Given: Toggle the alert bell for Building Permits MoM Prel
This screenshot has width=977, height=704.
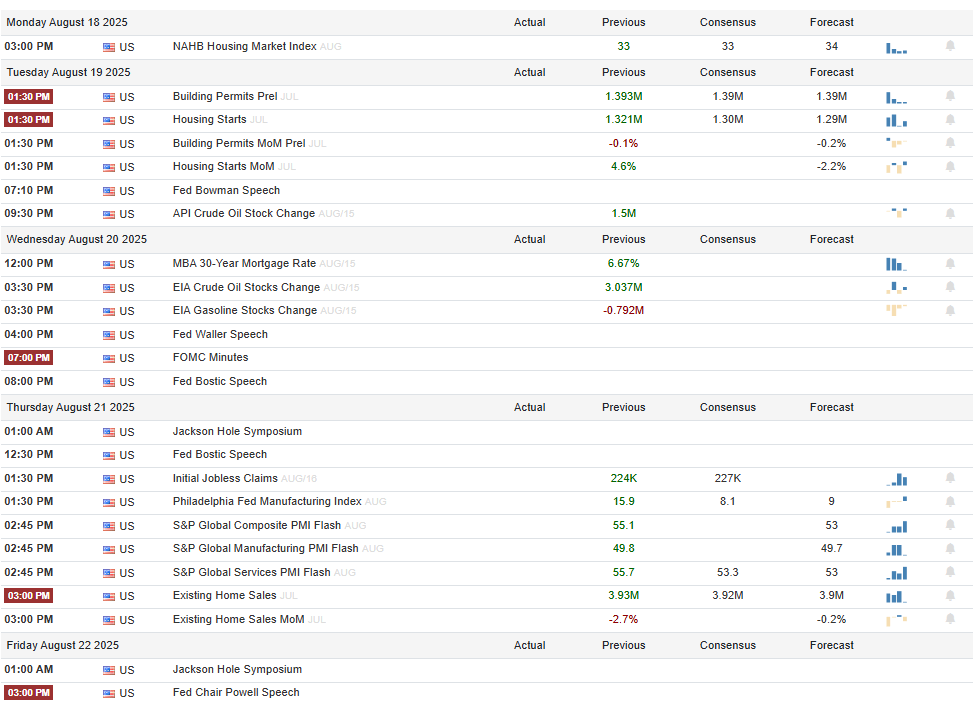Looking at the screenshot, I should [950, 143].
